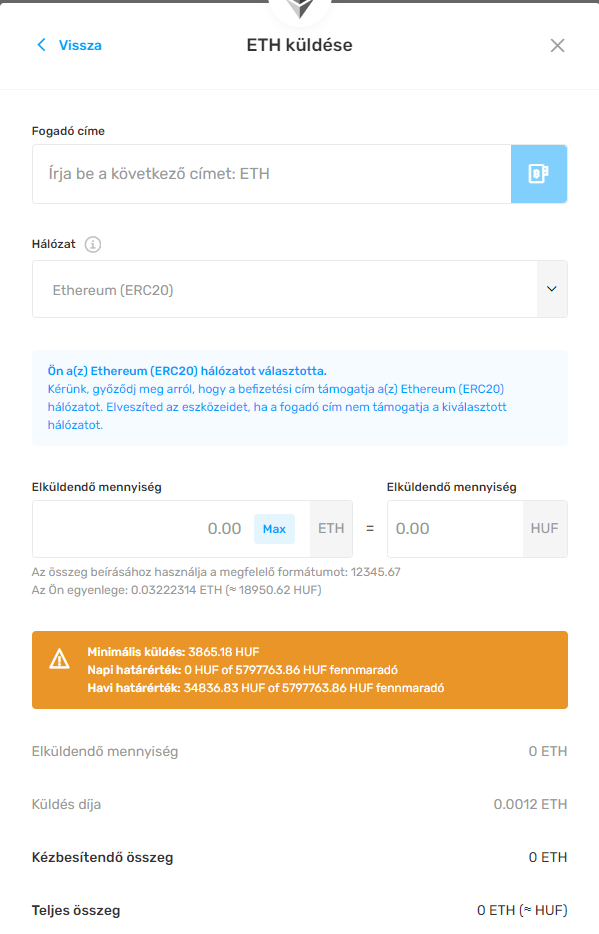Click the orange limits warning banner
The image size is (599, 934).
300,670
